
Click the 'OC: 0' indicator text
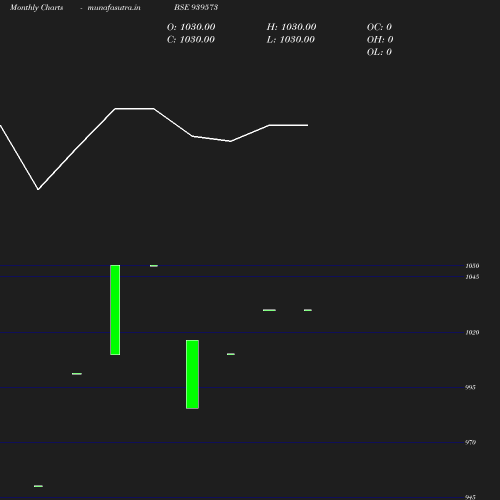tap(379, 27)
